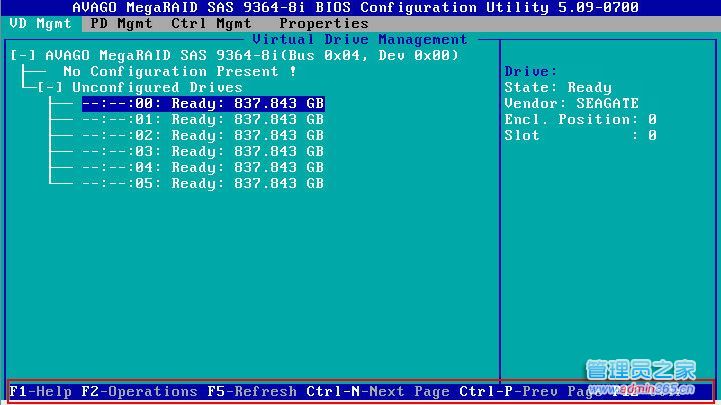Click the F1-Help hint in footer
The width and height of the screenshot is (721, 405).
pos(40,392)
